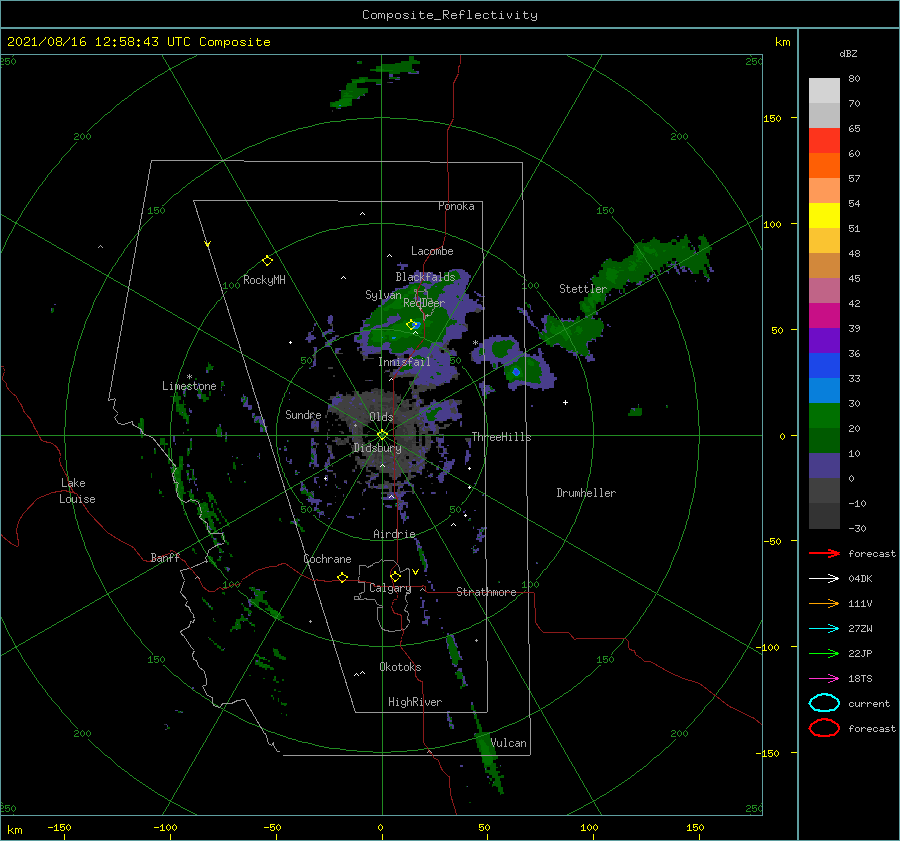The width and height of the screenshot is (900, 841).
Task: Click the Calgary label
Action: (x=390, y=588)
